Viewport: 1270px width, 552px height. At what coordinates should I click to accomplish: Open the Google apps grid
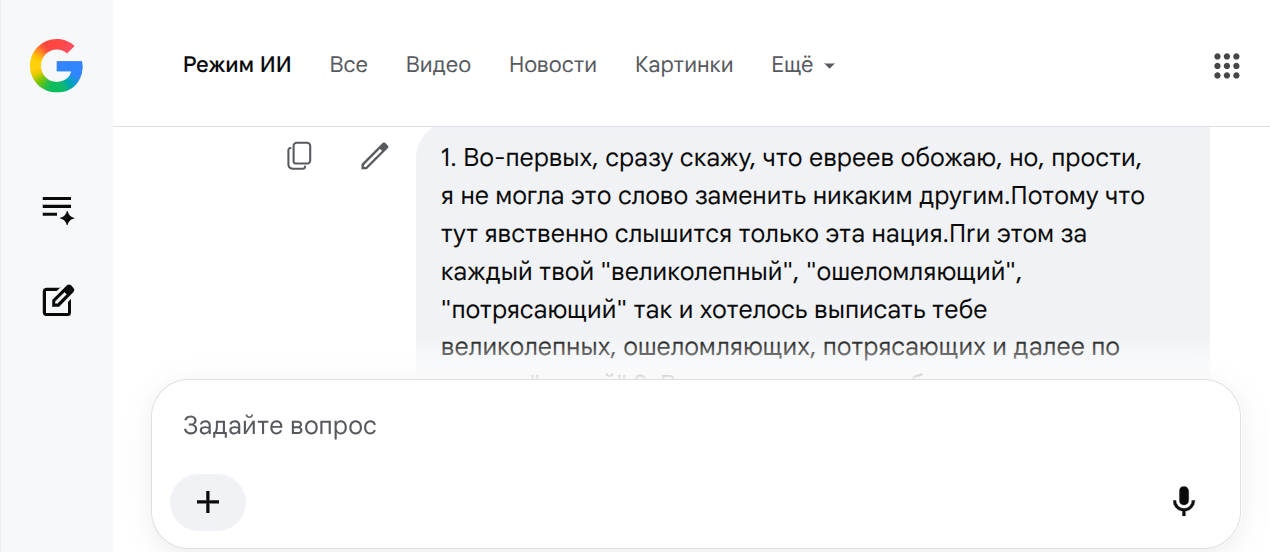pyautogui.click(x=1226, y=66)
